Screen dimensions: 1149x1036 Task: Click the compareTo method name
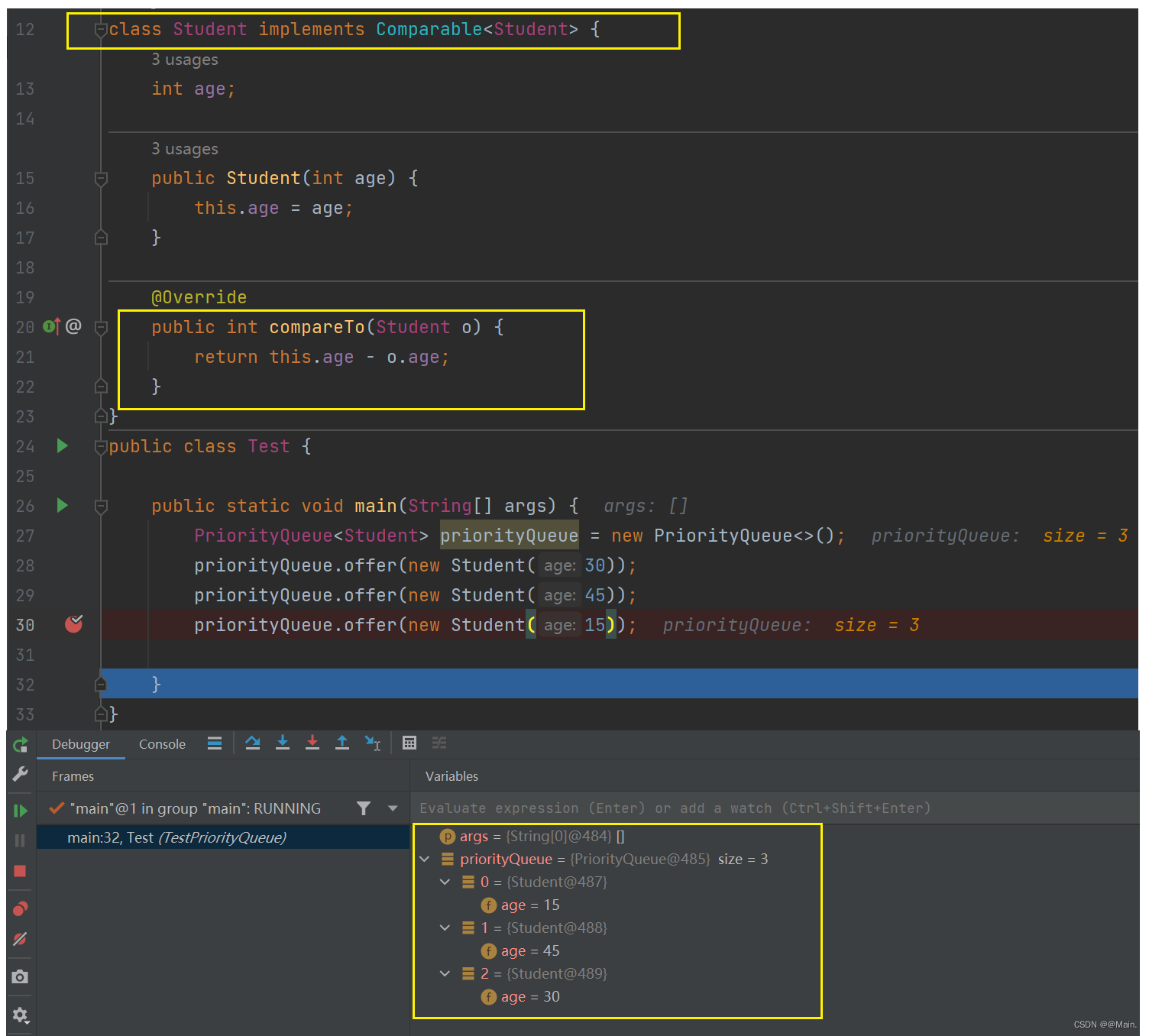point(317,327)
